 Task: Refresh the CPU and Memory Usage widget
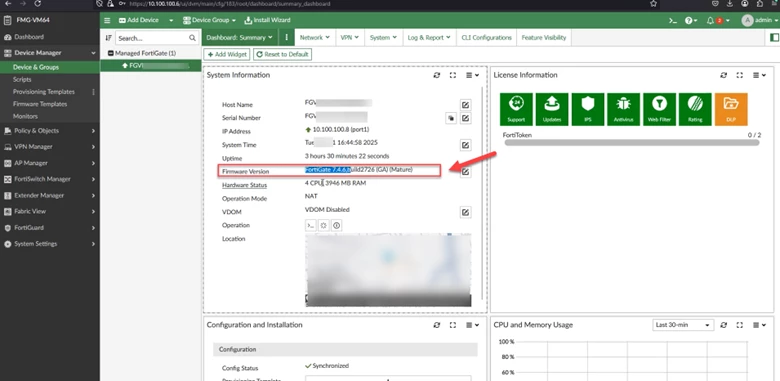pyautogui.click(x=724, y=325)
